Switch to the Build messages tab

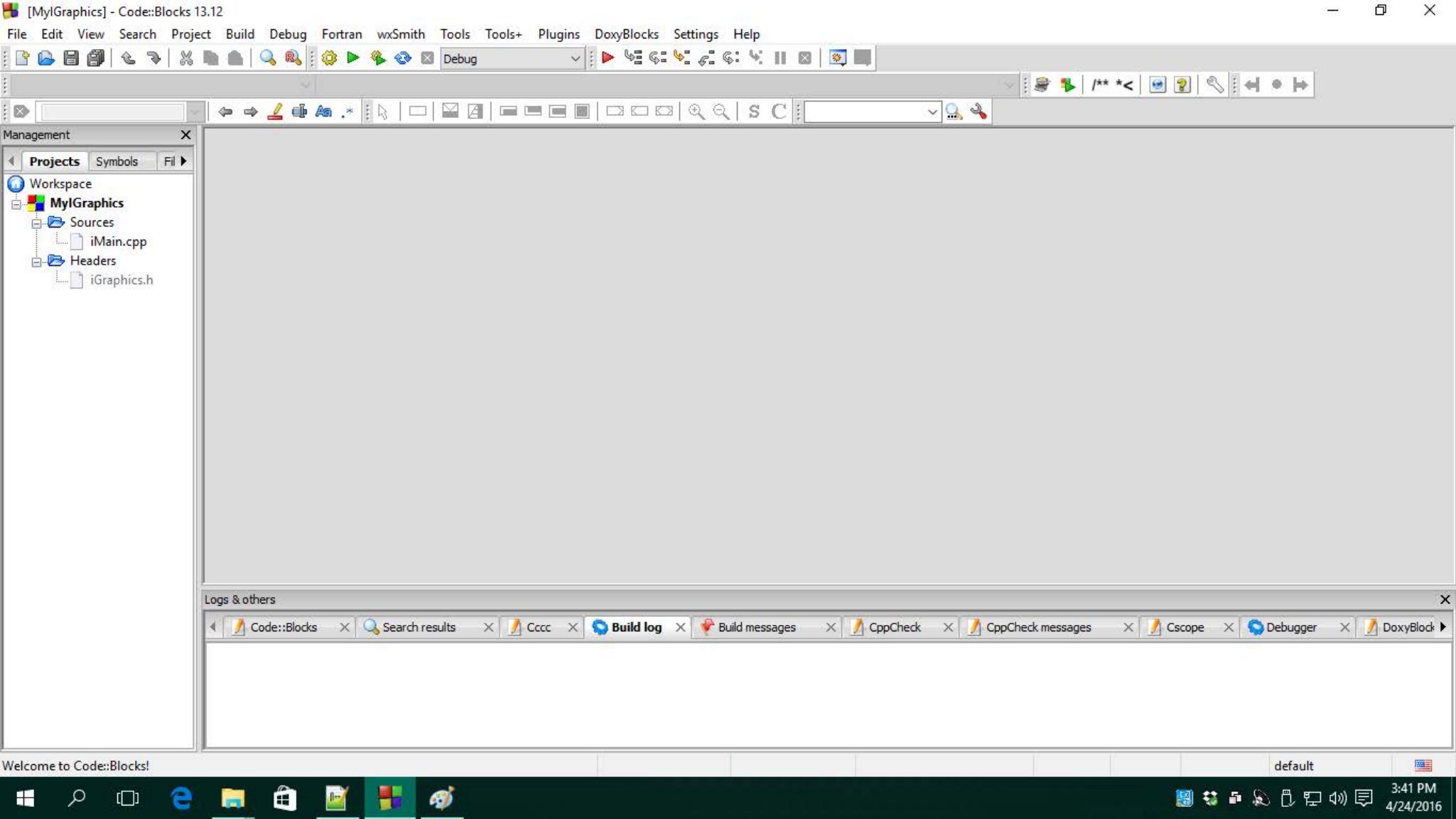(x=756, y=627)
